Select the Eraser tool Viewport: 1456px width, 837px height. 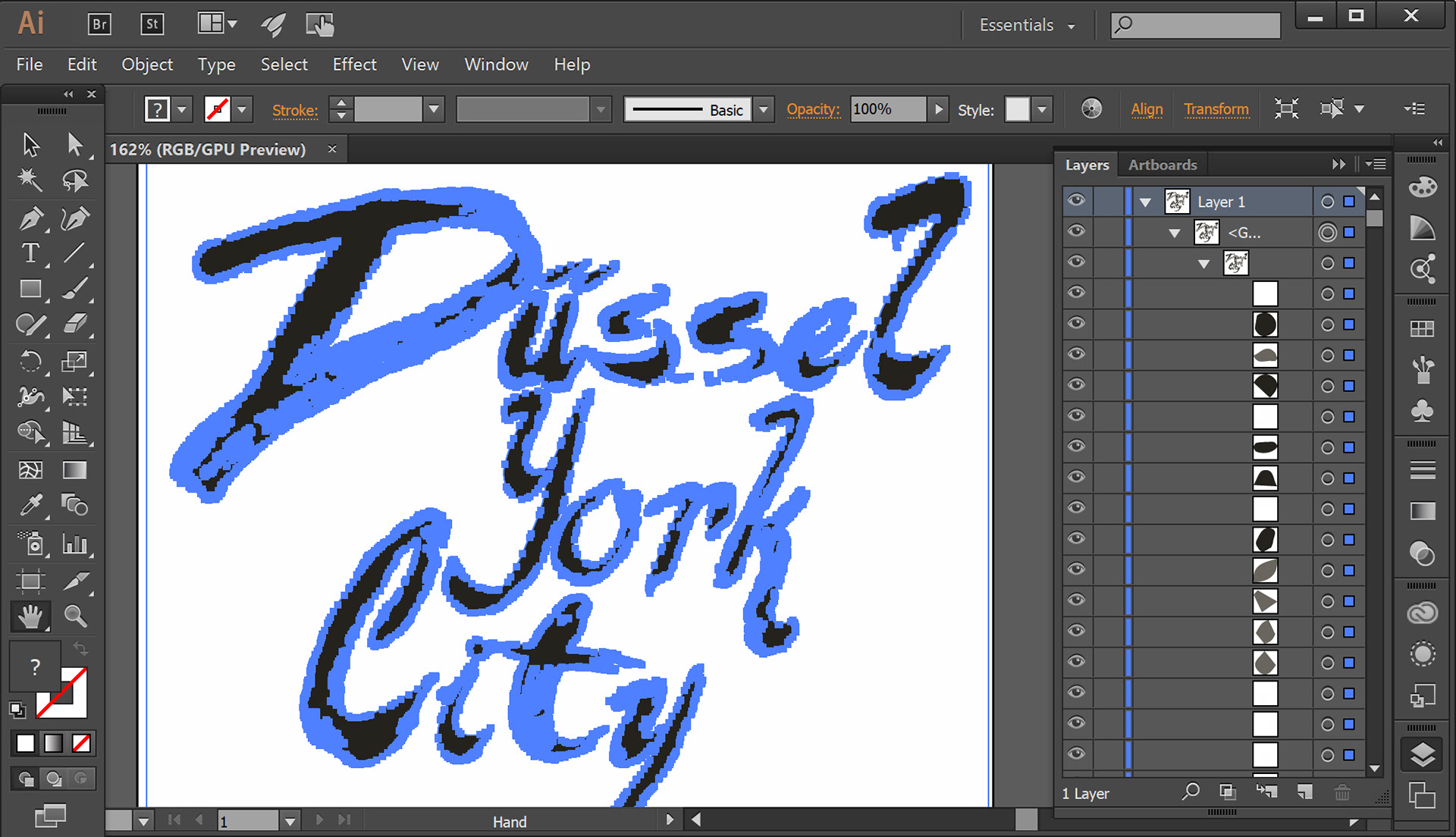(x=74, y=324)
